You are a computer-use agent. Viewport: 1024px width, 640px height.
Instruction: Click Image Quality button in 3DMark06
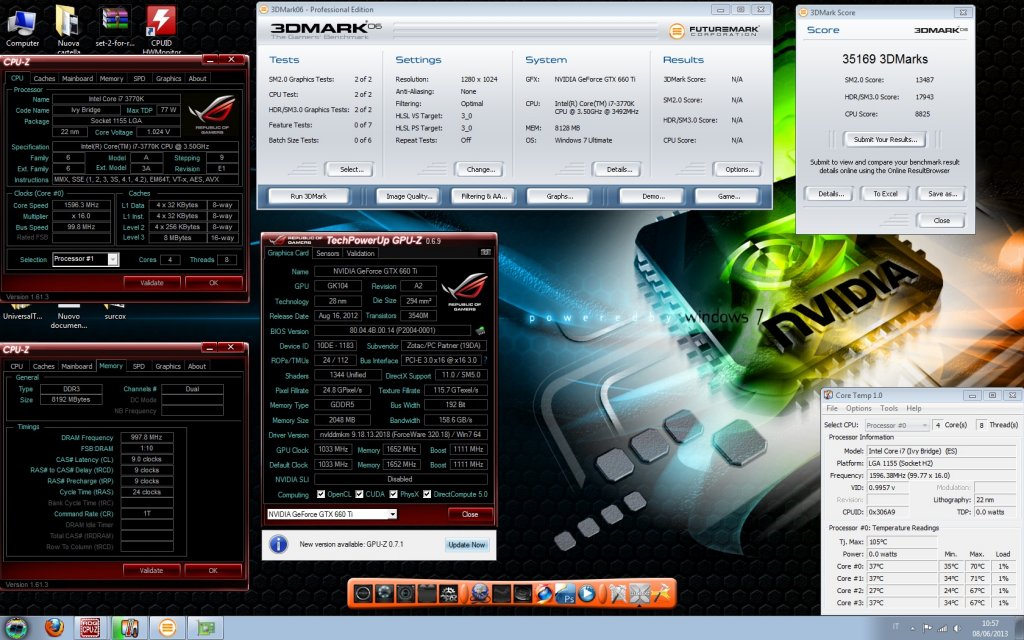click(409, 196)
